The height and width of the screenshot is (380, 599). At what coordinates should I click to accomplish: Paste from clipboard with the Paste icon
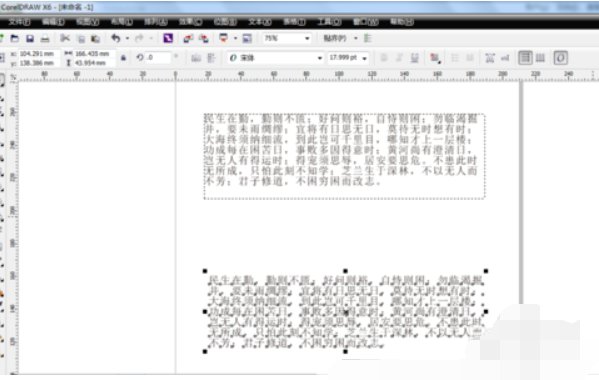[x=95, y=39]
